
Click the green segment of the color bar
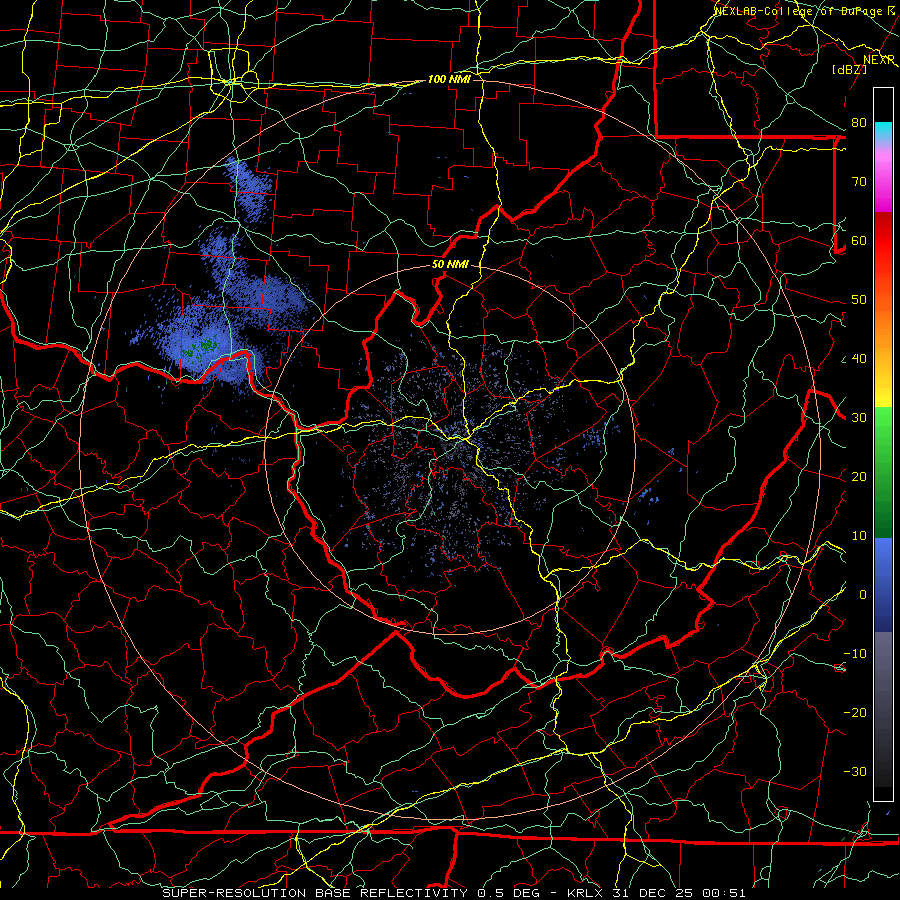coord(883,472)
